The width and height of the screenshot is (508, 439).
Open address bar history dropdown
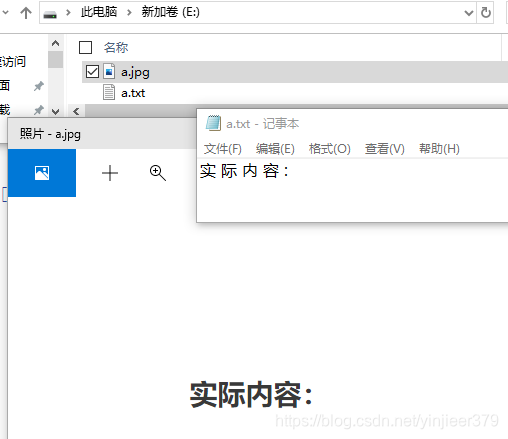click(469, 13)
